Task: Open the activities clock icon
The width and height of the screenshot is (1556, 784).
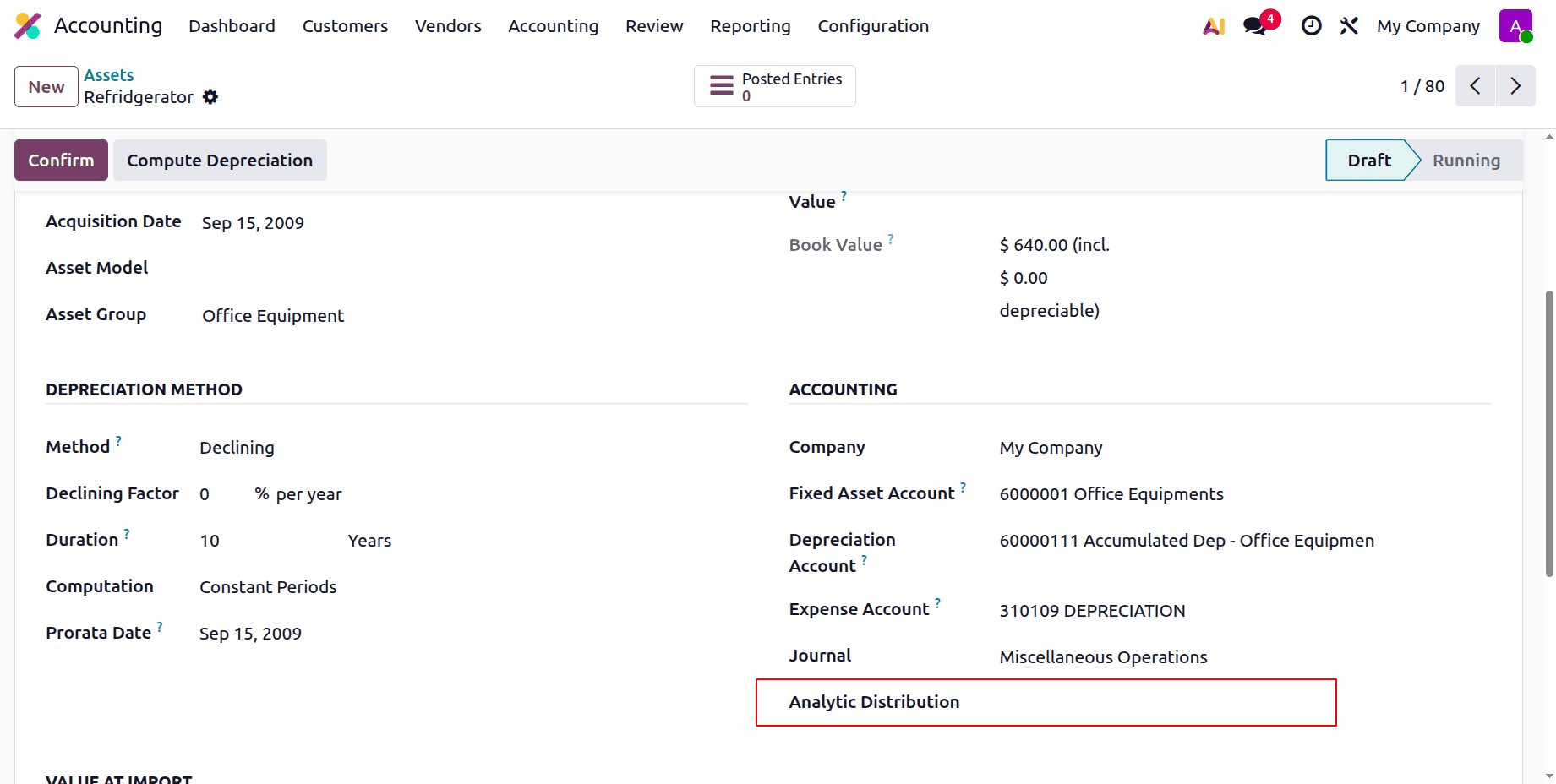Action: (x=1311, y=26)
